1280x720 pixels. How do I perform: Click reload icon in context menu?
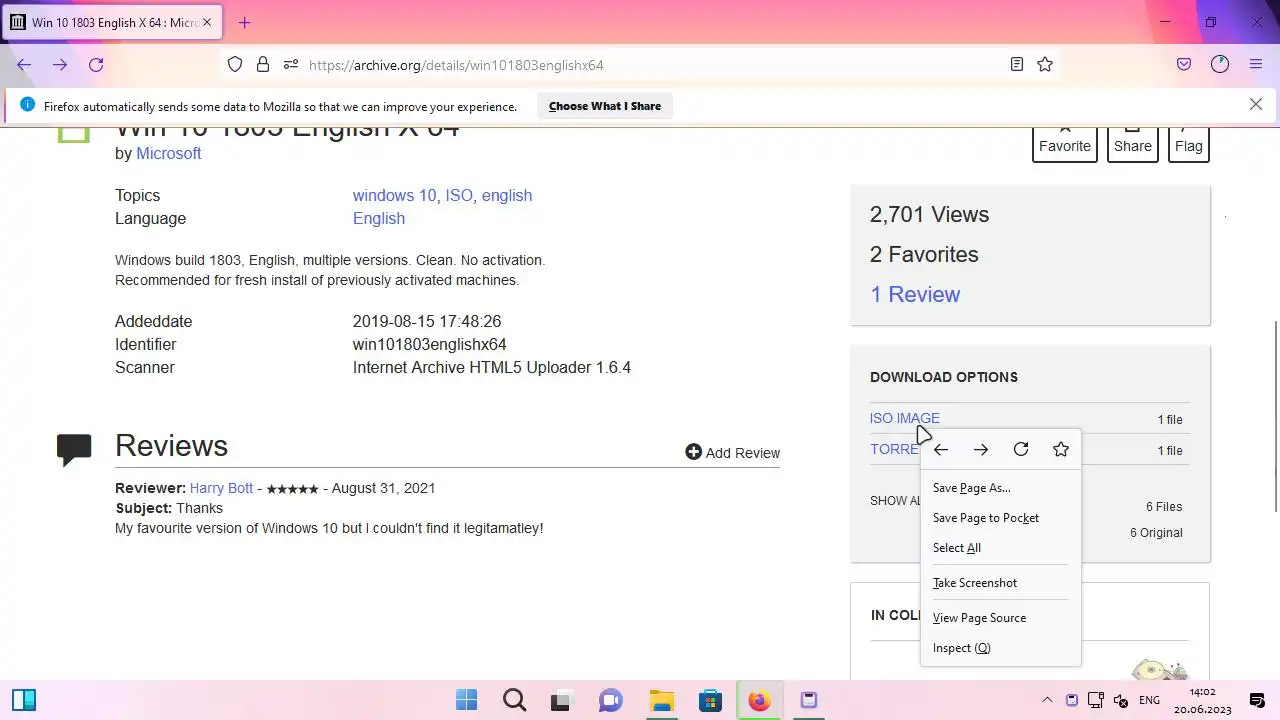pyautogui.click(x=1021, y=450)
